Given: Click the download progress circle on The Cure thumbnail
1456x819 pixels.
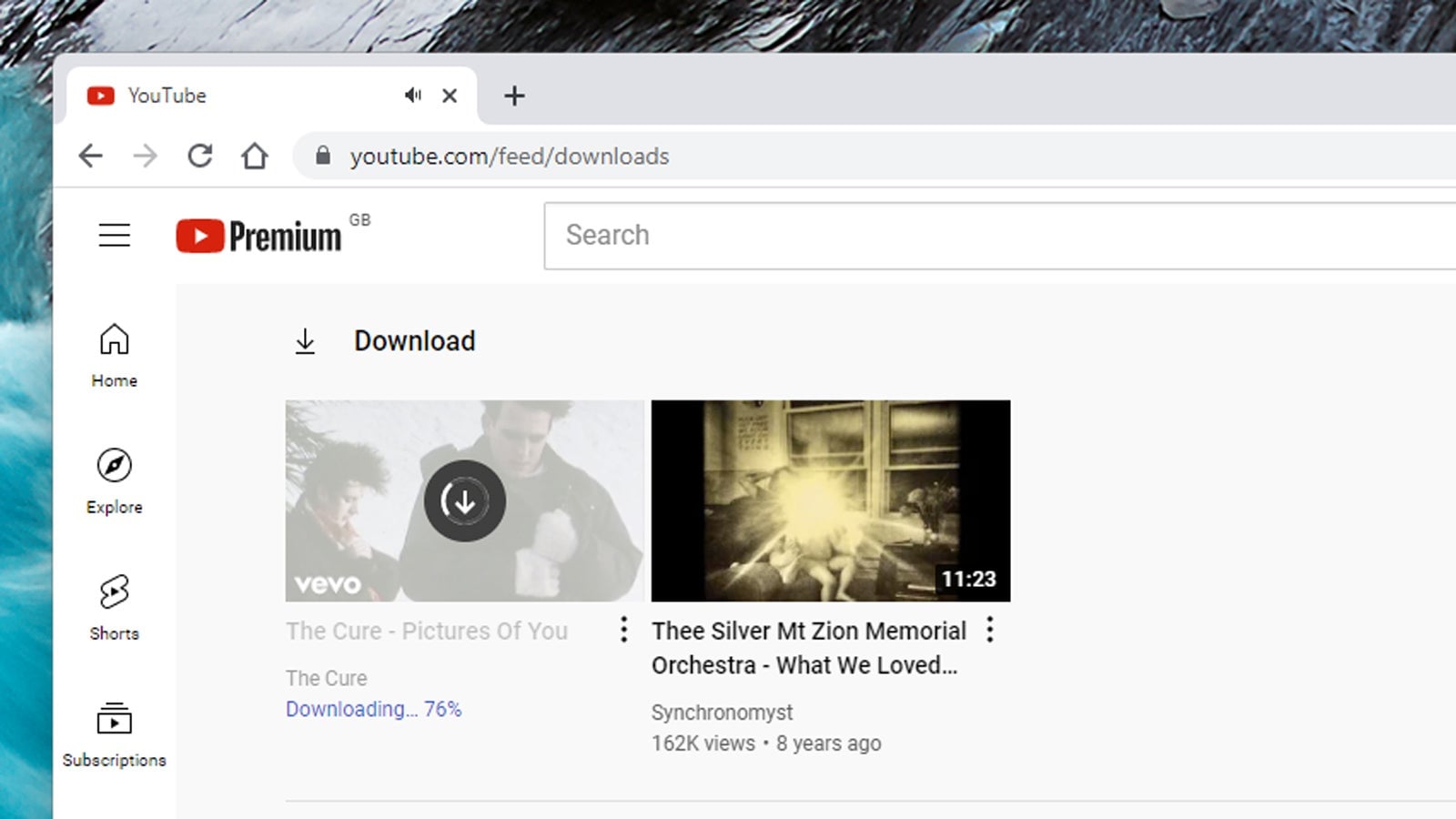Looking at the screenshot, I should [x=464, y=500].
